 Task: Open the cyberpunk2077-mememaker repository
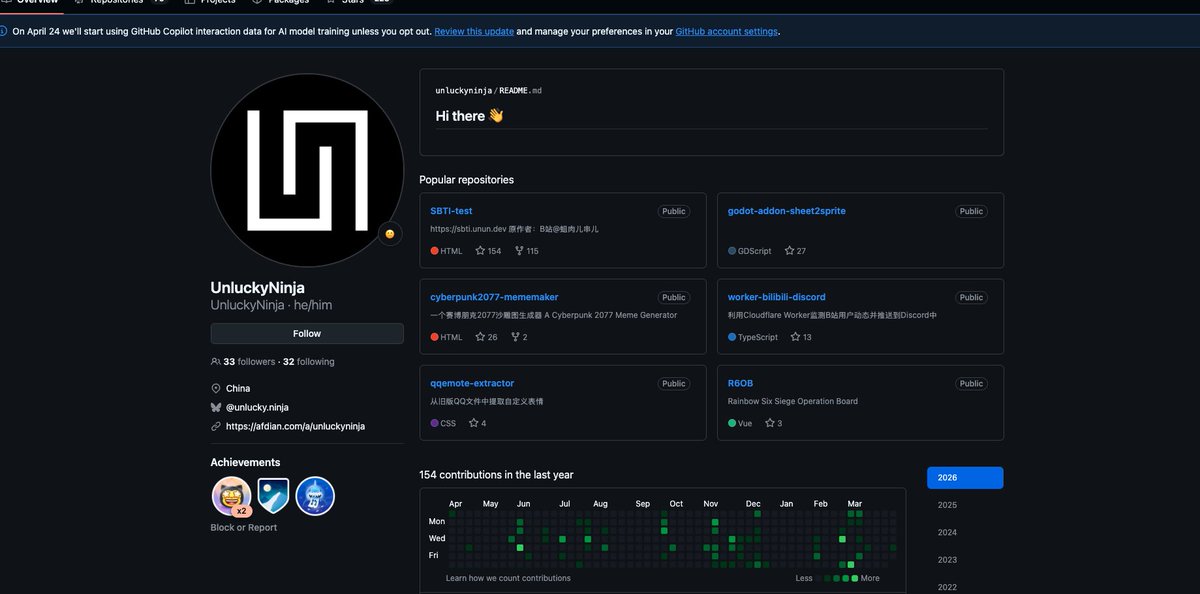pos(494,297)
